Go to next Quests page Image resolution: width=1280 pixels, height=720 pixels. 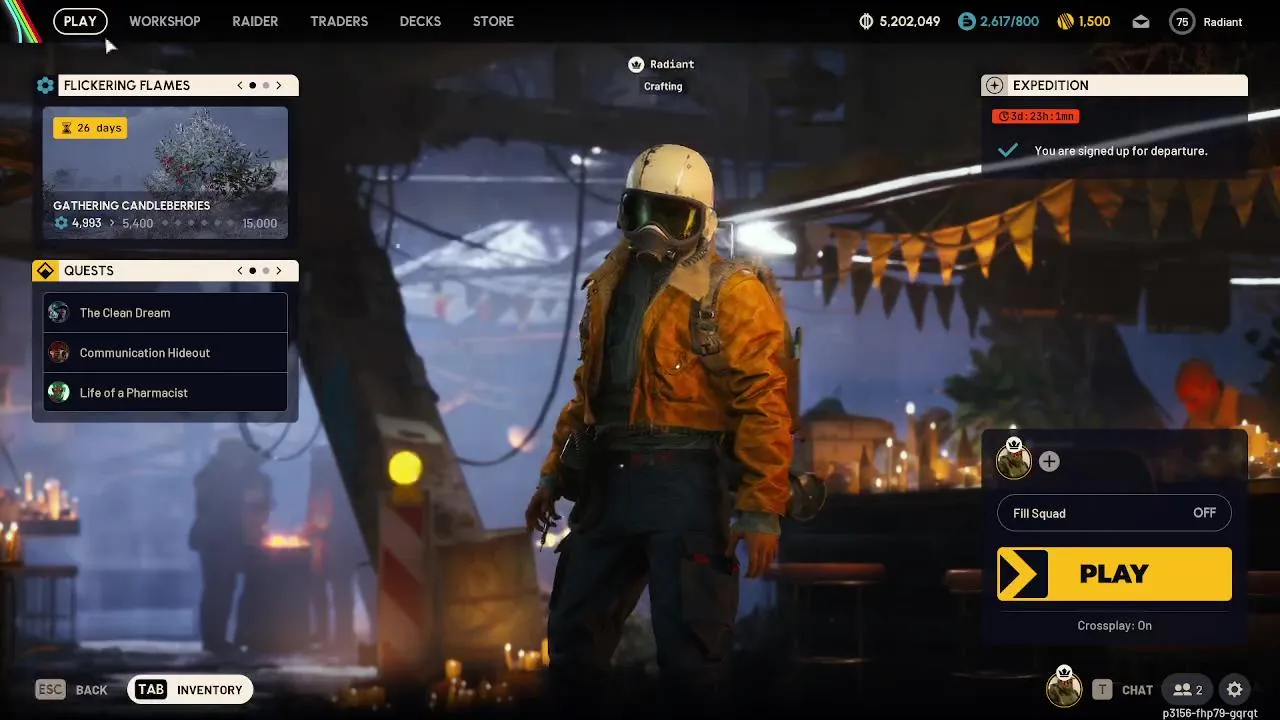279,270
